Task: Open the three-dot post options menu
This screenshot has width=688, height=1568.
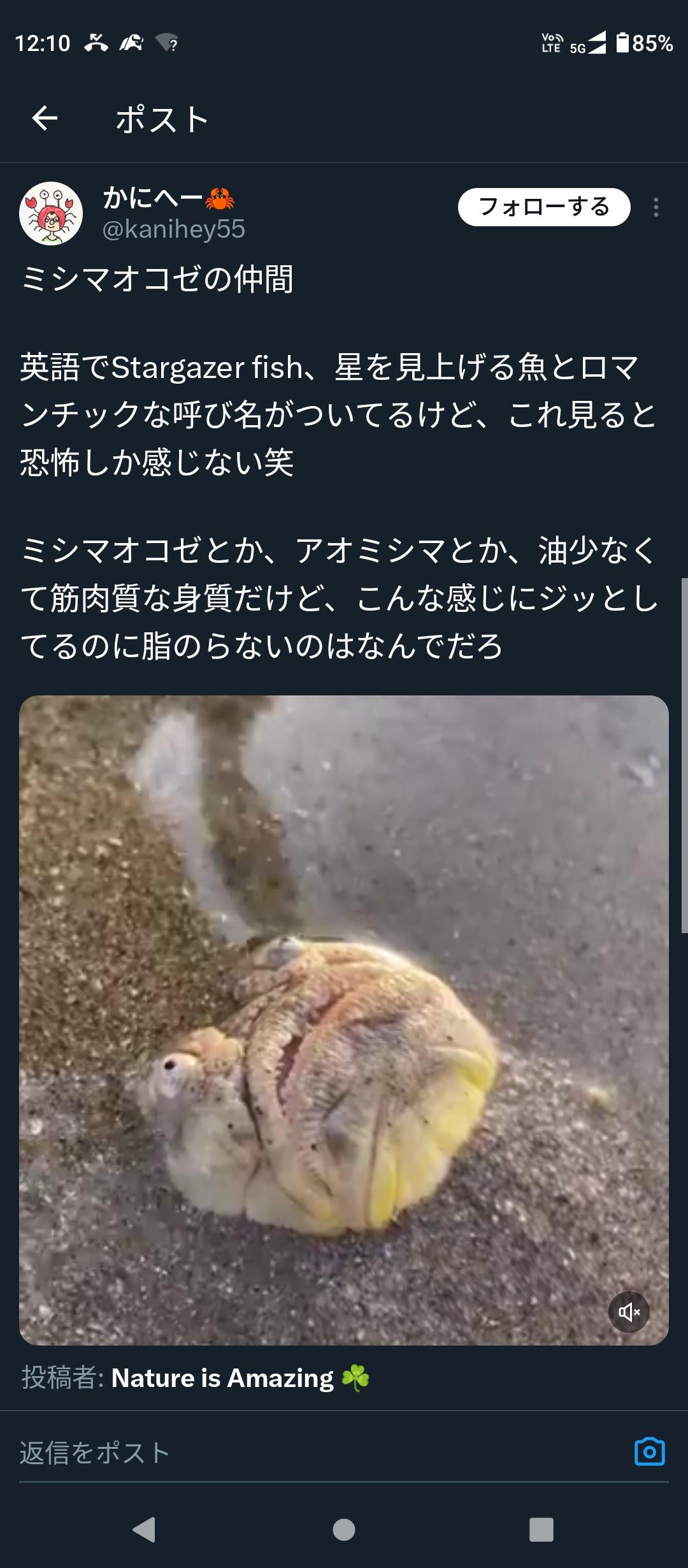Action: [x=656, y=207]
